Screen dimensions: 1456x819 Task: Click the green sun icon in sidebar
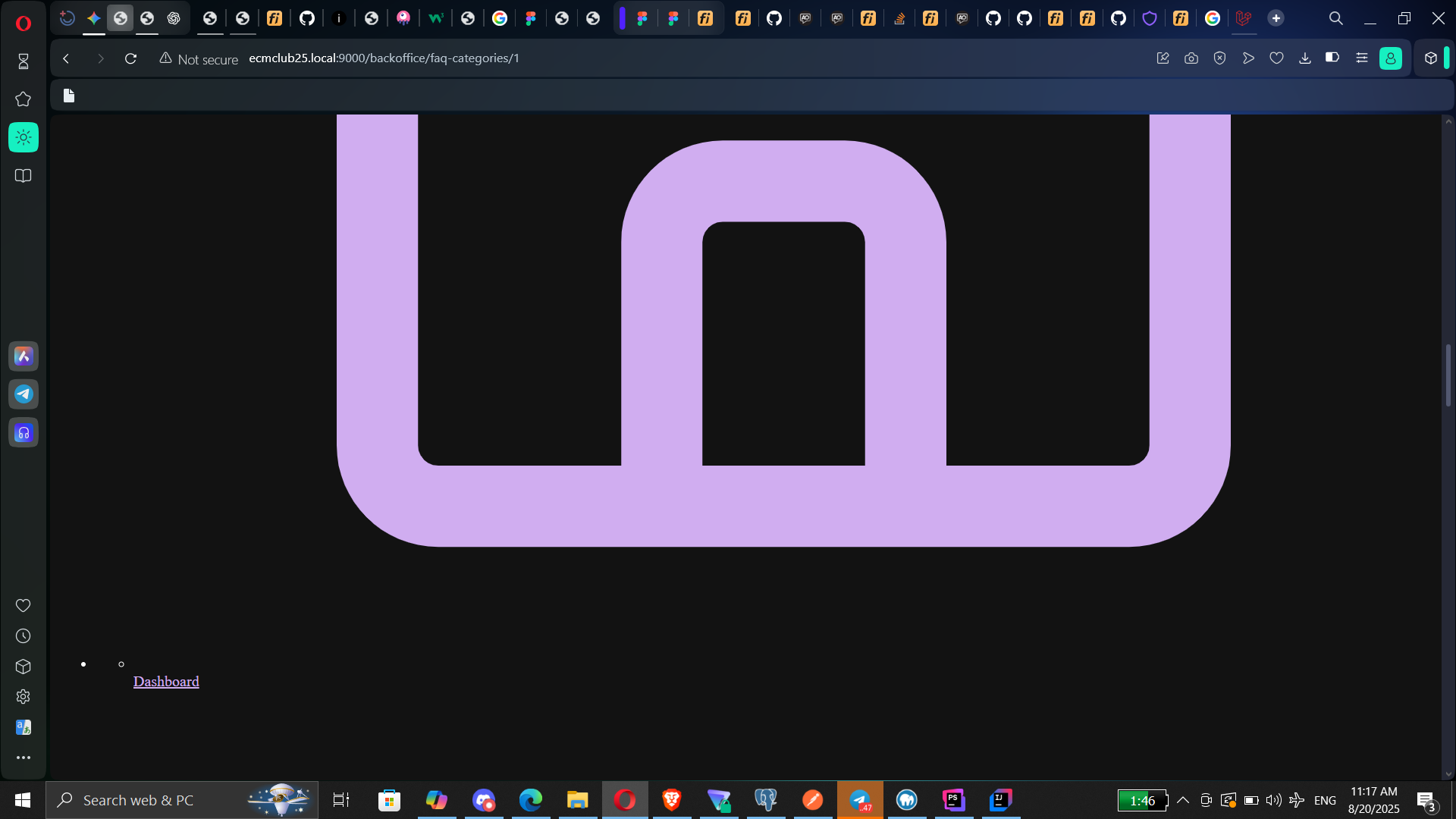tap(24, 137)
